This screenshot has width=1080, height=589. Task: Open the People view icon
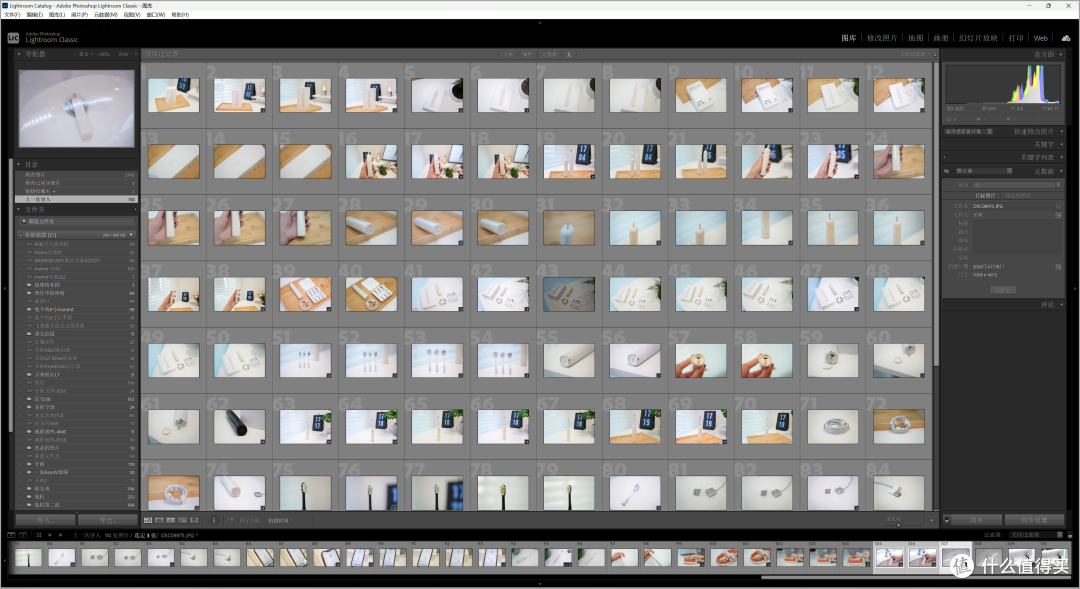194,520
